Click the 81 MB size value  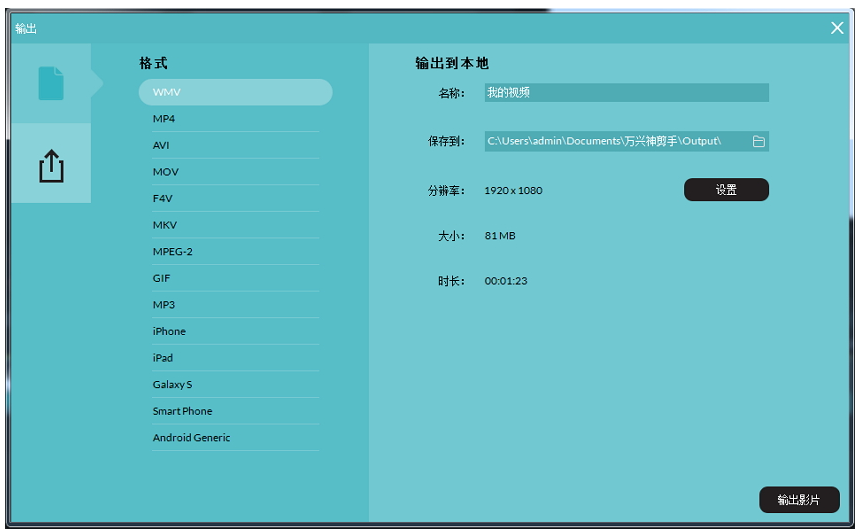coord(500,236)
